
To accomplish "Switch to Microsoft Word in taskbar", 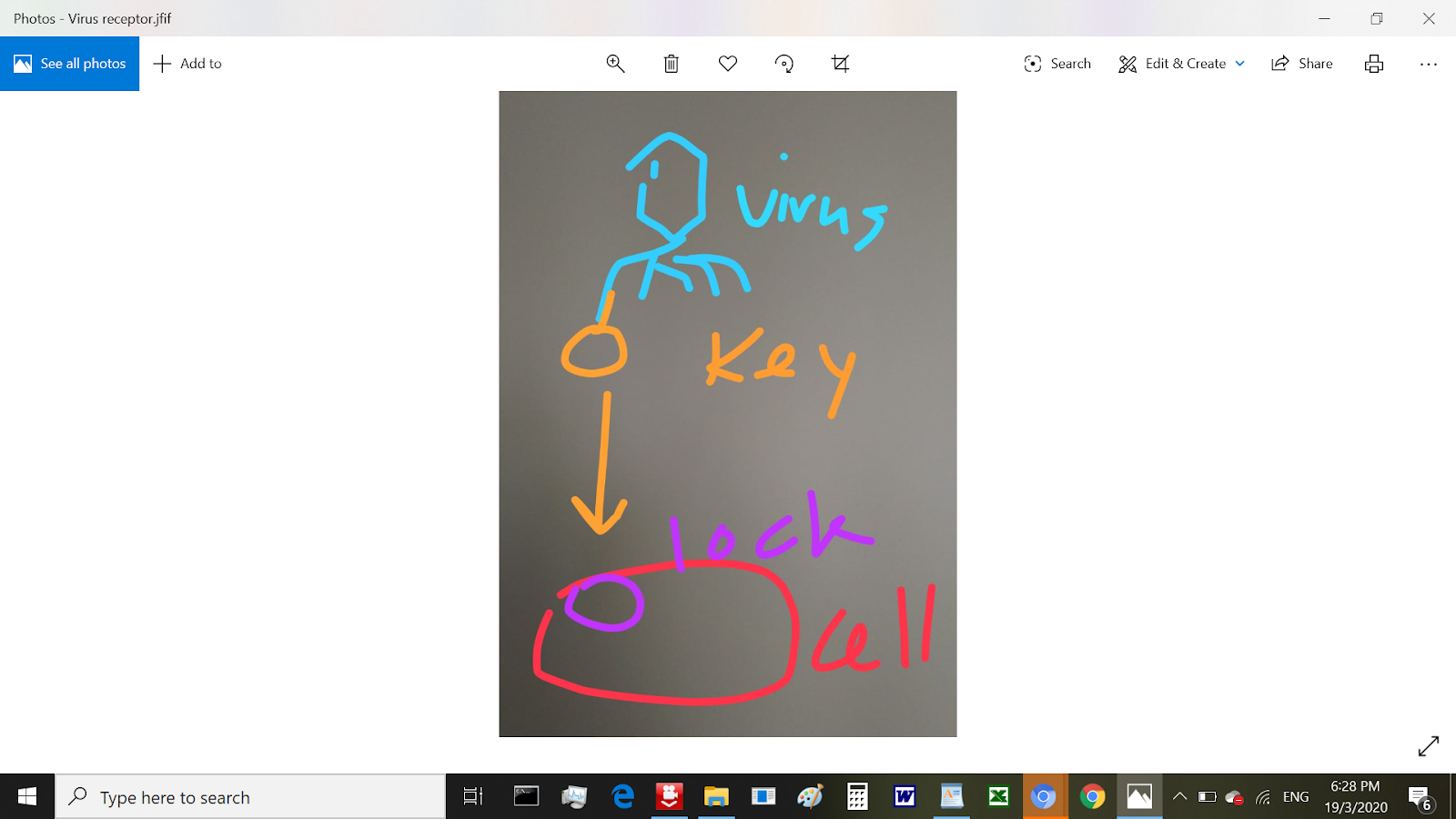I will pos(905,797).
